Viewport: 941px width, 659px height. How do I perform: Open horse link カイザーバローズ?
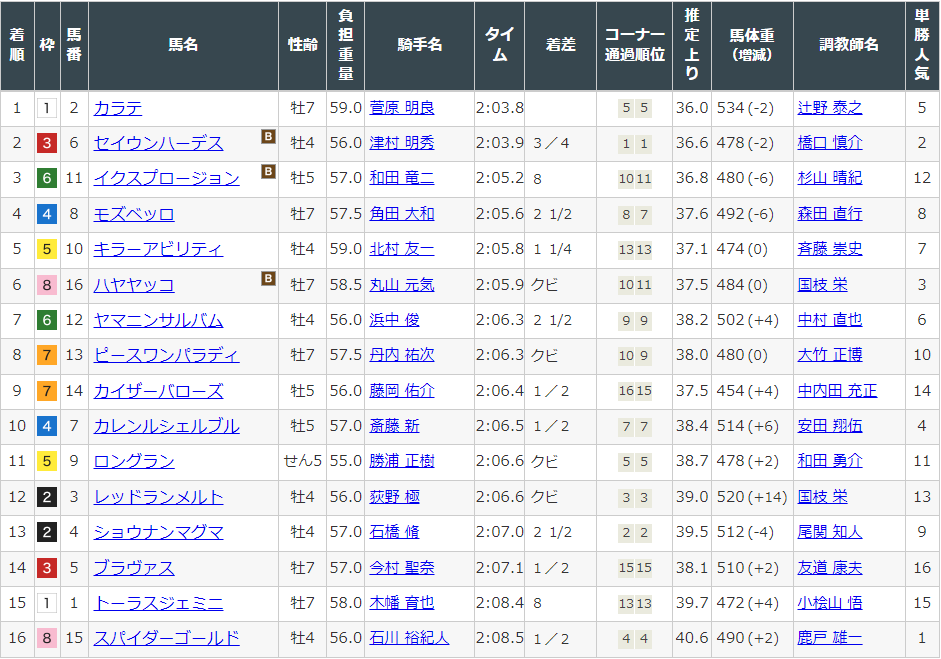[158, 391]
